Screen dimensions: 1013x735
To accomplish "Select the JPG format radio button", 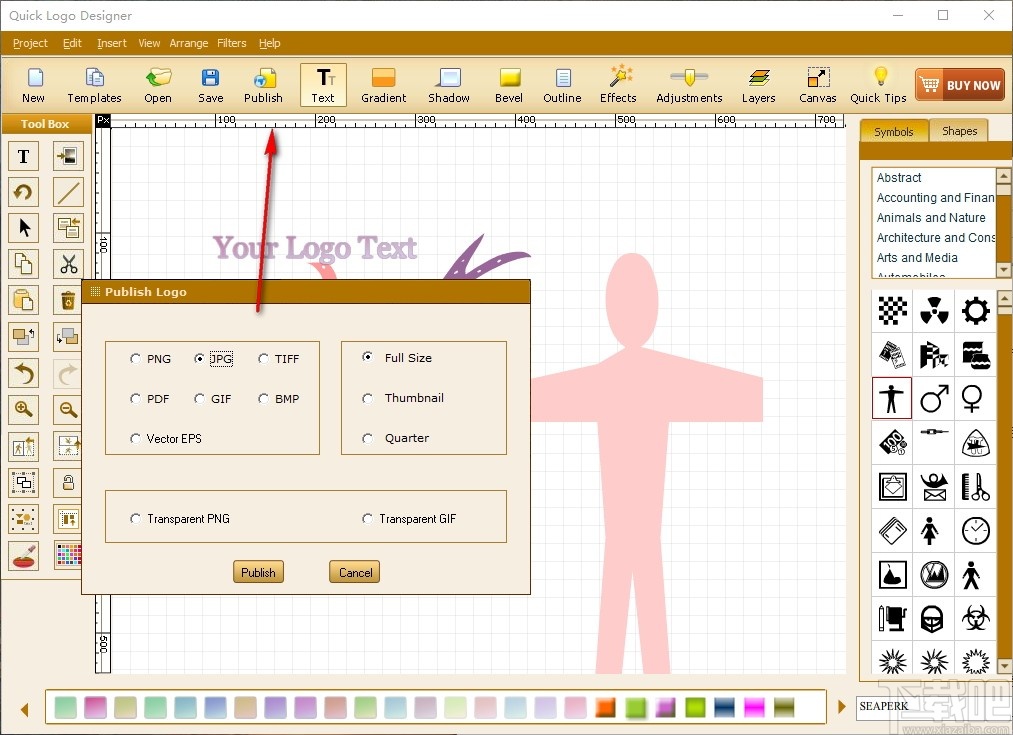I will (x=200, y=358).
